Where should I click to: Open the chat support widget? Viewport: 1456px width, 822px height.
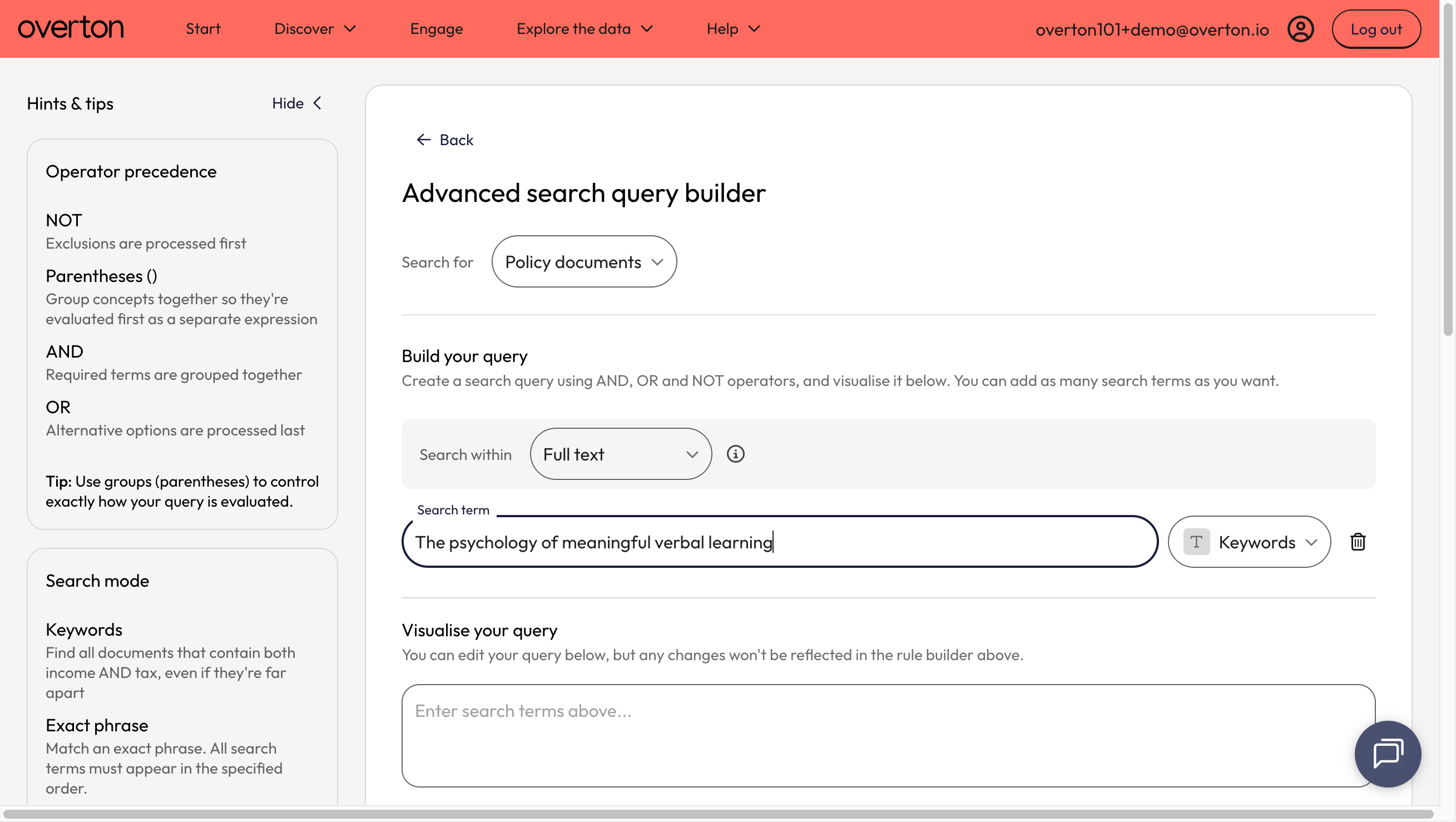(x=1388, y=754)
